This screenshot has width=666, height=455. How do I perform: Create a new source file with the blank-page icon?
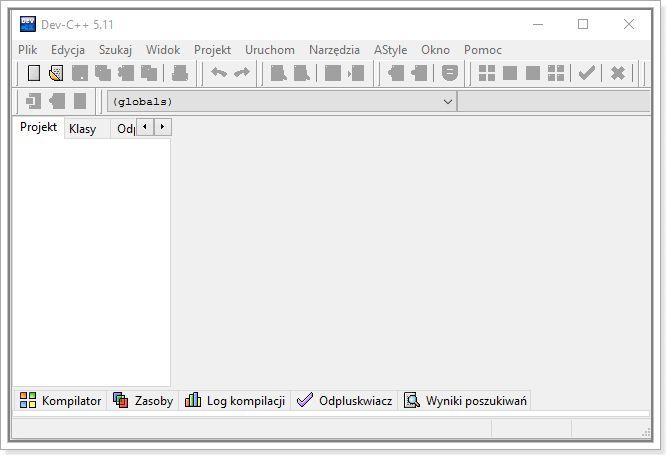34,73
